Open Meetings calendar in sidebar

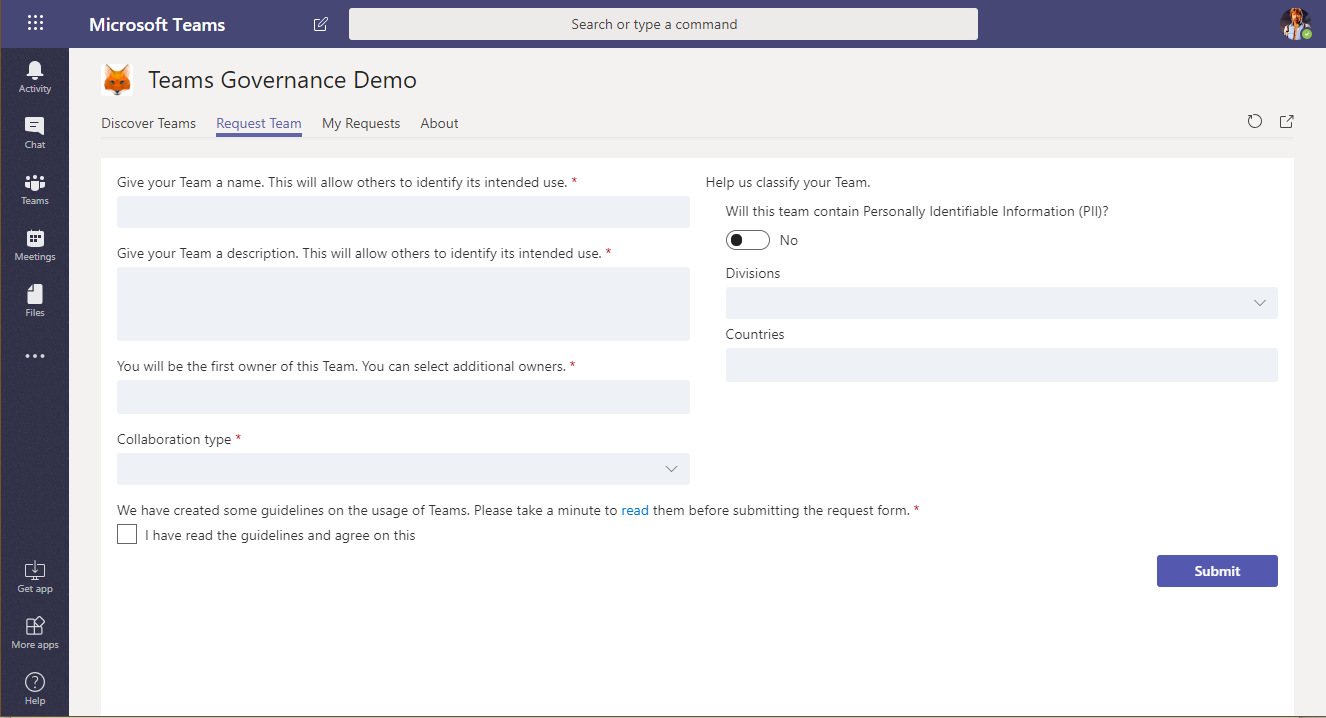pos(35,245)
